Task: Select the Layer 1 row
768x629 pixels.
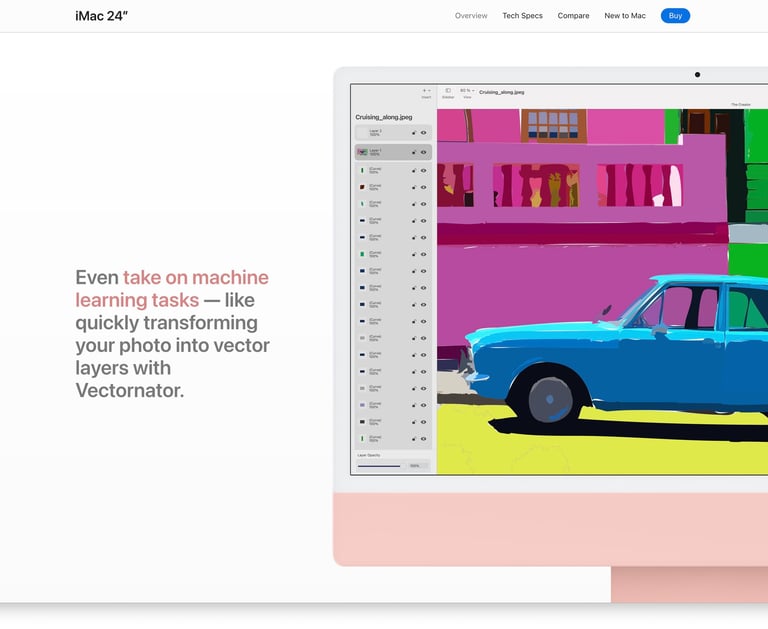Action: click(x=393, y=152)
